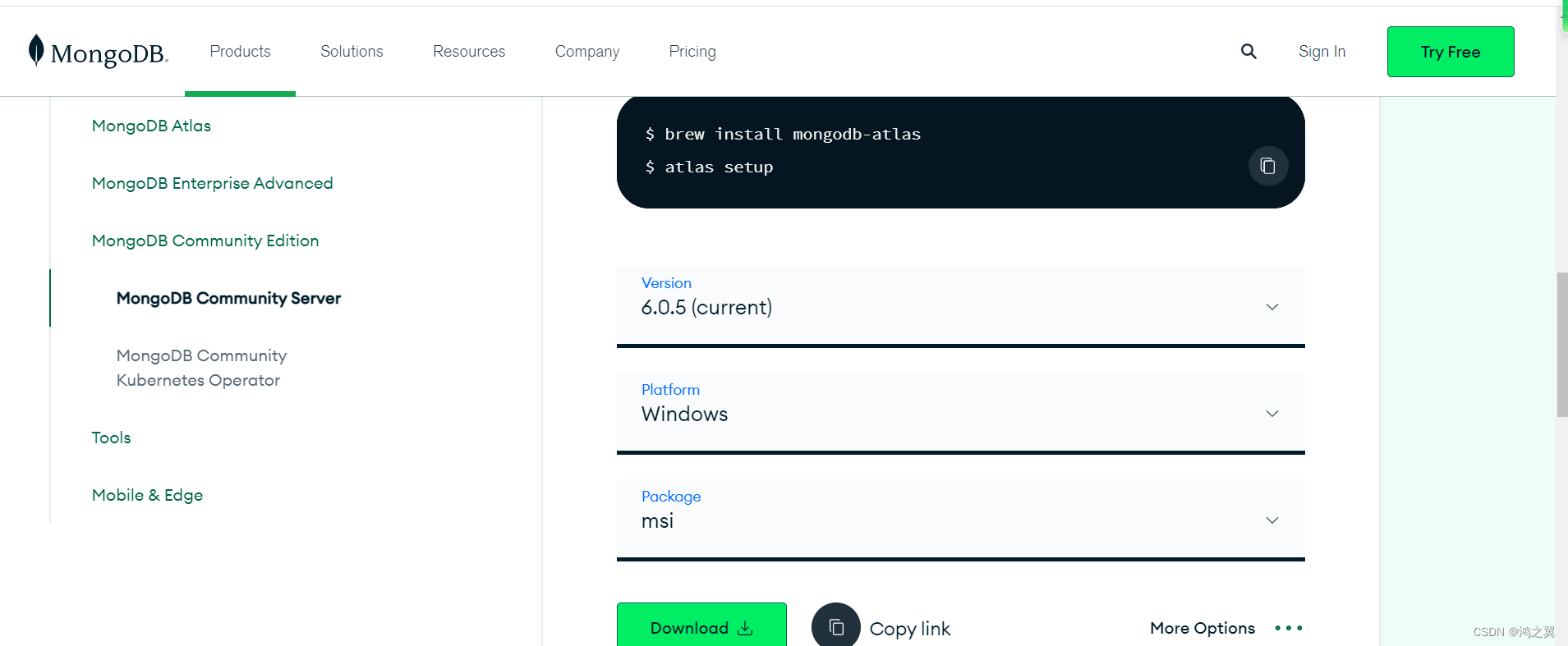Open the search magnifier icon
Viewport: 1568px width, 646px height.
pyautogui.click(x=1248, y=52)
